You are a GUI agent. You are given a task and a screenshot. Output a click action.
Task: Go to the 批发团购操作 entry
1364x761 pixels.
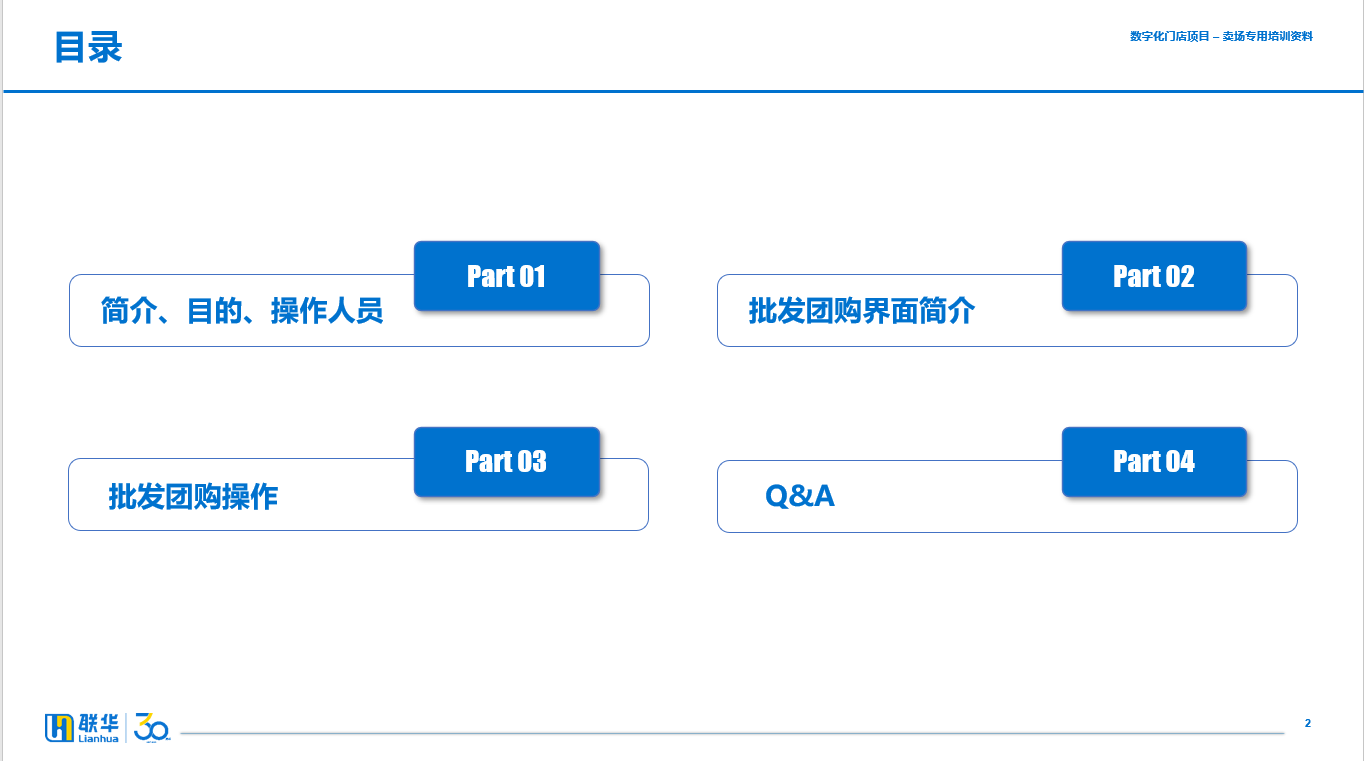(x=193, y=496)
